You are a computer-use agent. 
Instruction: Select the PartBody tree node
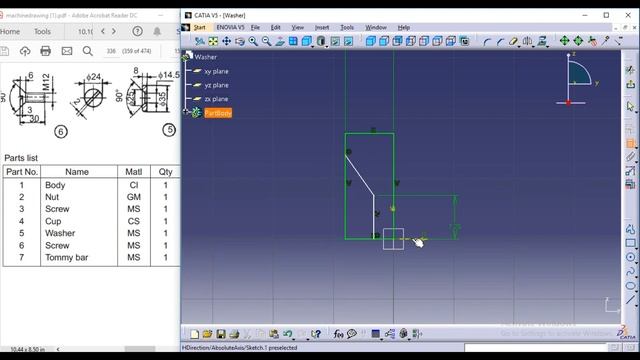(218, 113)
